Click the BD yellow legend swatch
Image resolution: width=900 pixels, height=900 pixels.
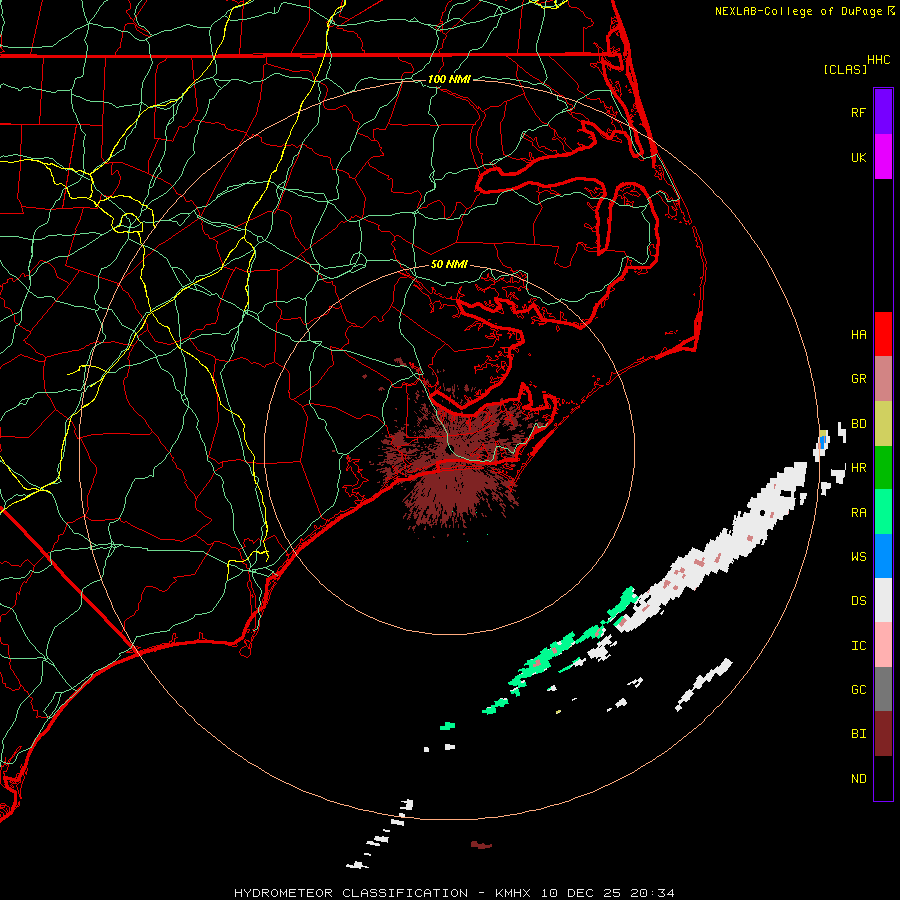(883, 424)
